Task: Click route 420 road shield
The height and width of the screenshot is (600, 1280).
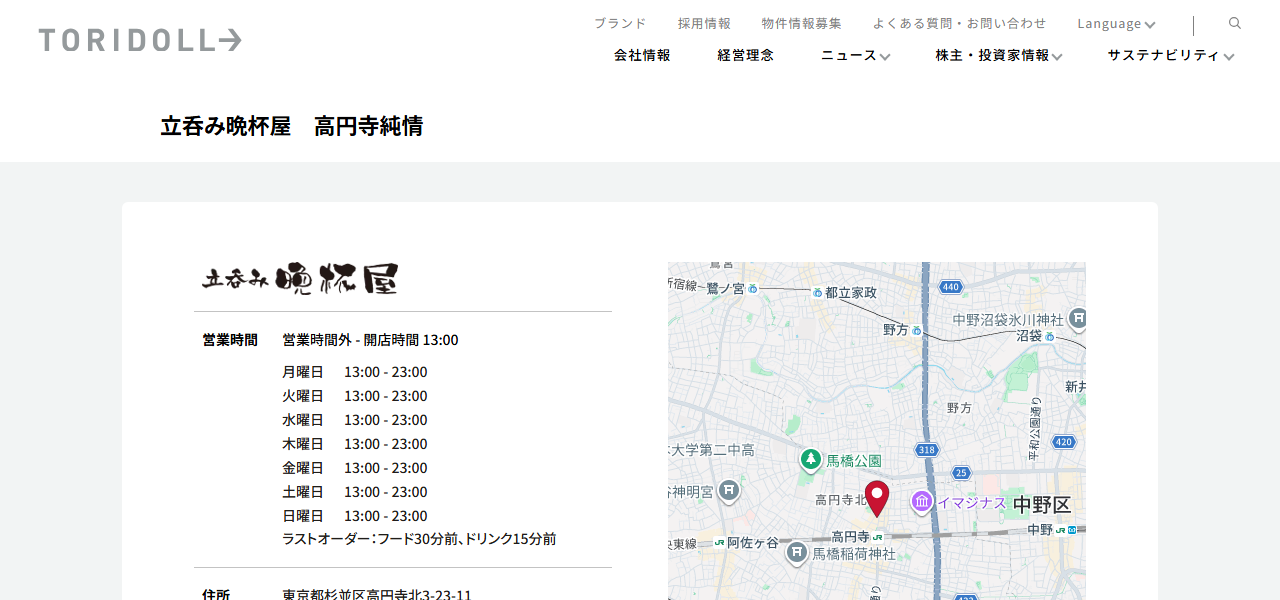Action: (x=1063, y=441)
